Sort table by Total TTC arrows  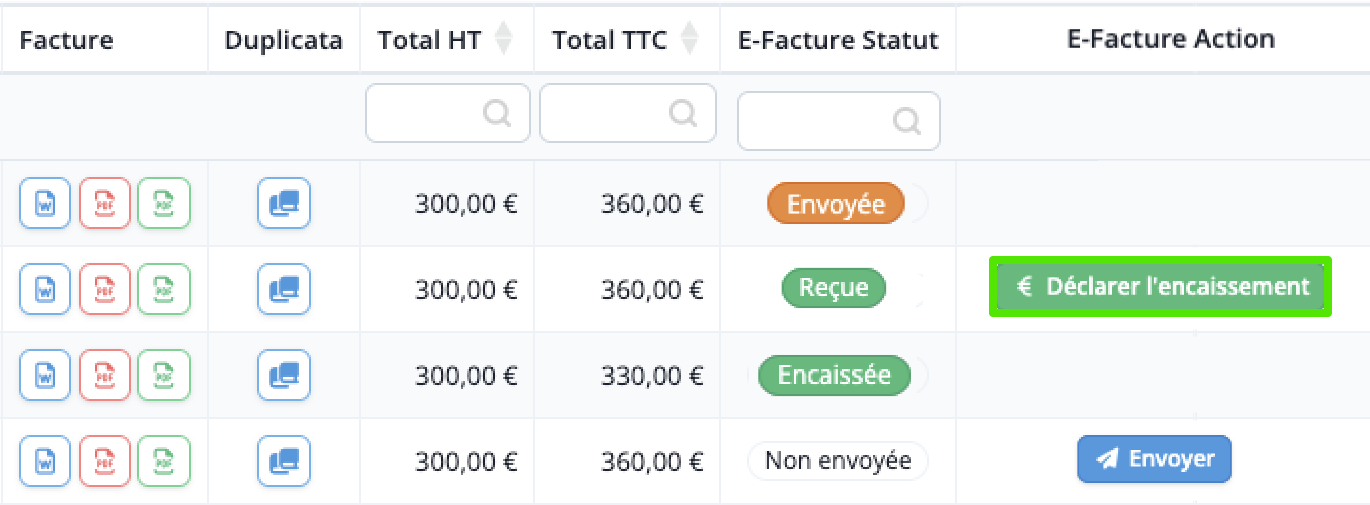click(x=689, y=40)
